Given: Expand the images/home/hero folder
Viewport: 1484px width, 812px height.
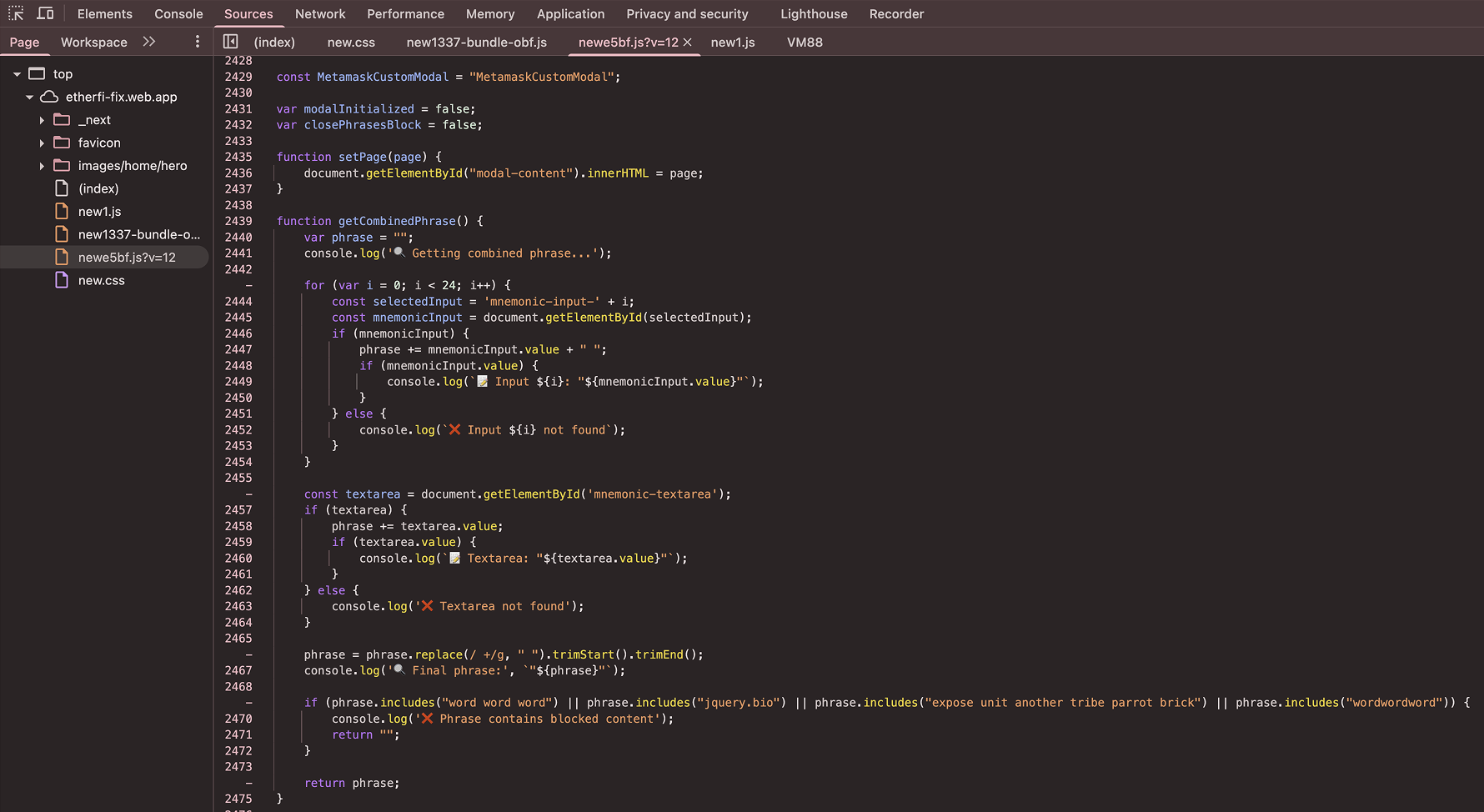Looking at the screenshot, I should click(x=42, y=166).
